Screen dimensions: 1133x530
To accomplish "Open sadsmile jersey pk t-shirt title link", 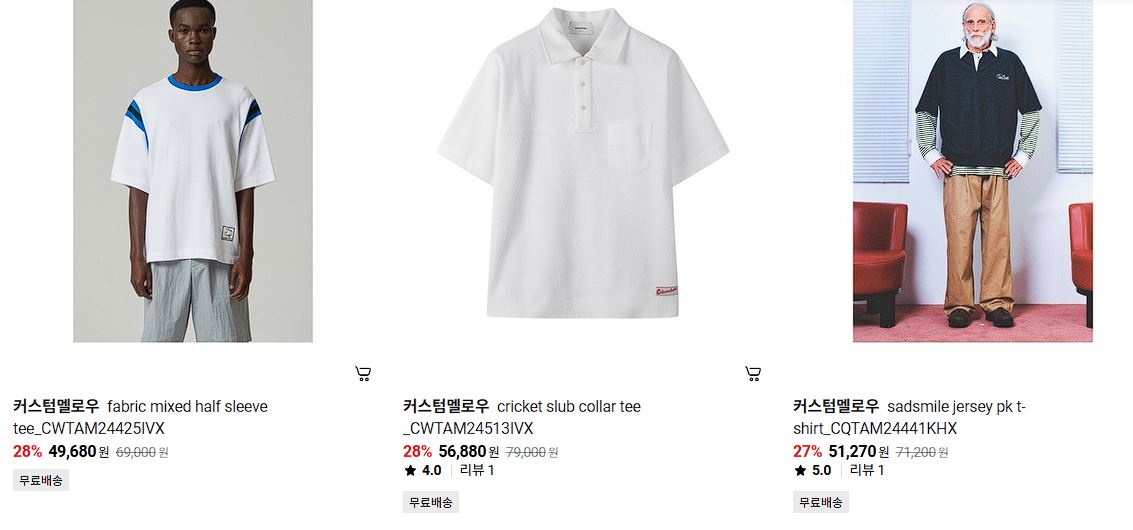I will pos(910,418).
